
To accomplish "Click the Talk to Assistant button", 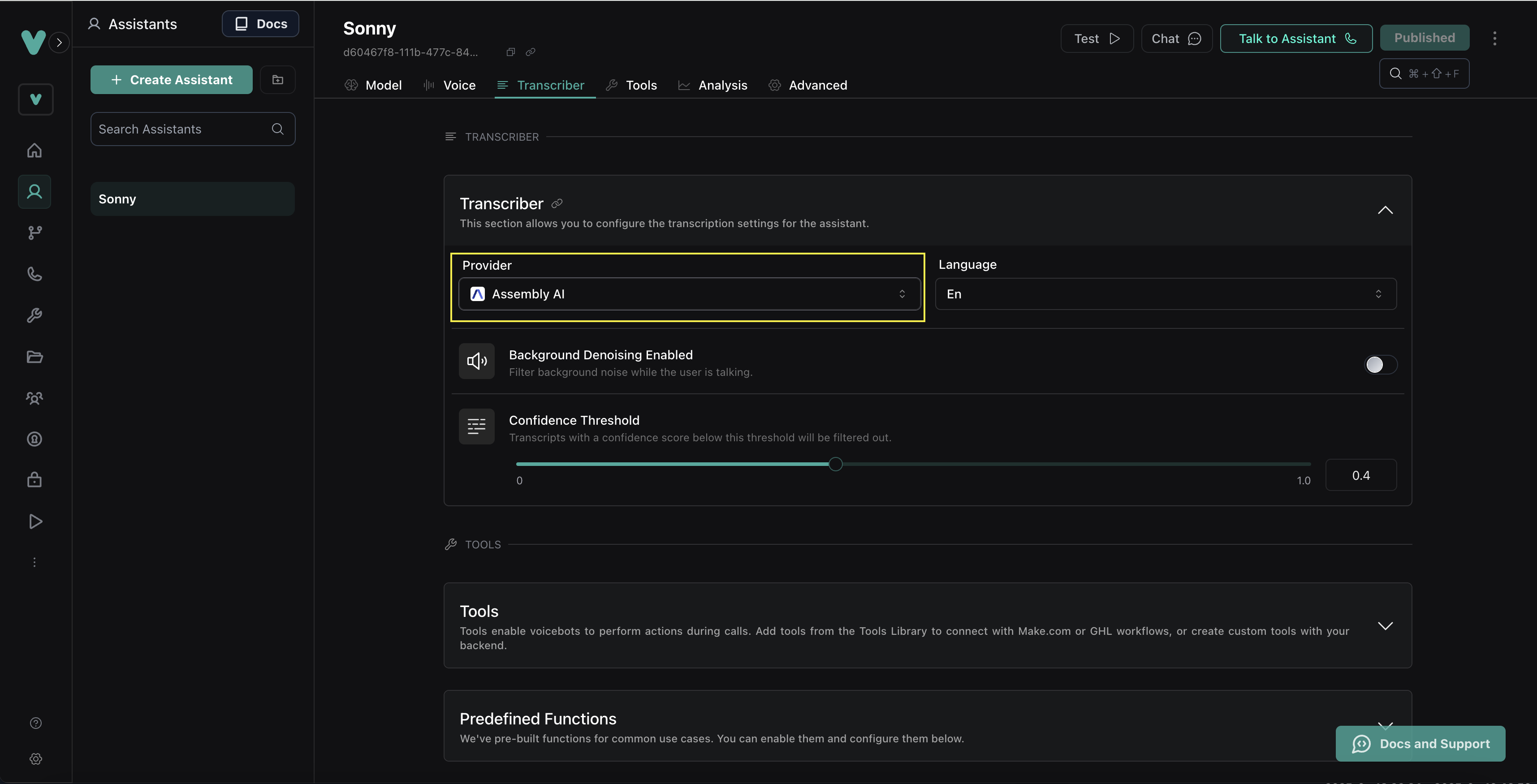I will tap(1295, 39).
